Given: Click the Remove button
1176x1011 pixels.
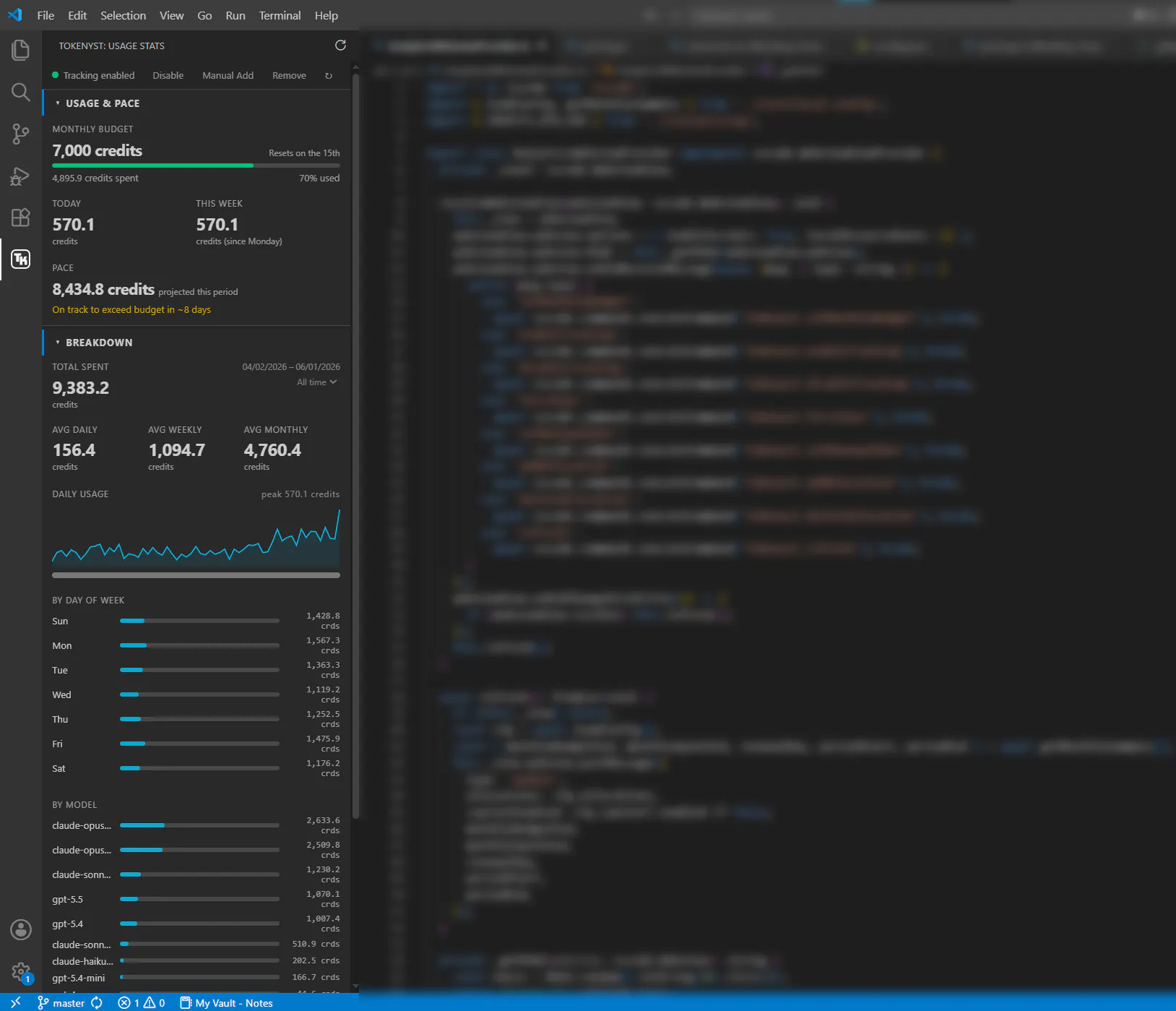Looking at the screenshot, I should 289,75.
